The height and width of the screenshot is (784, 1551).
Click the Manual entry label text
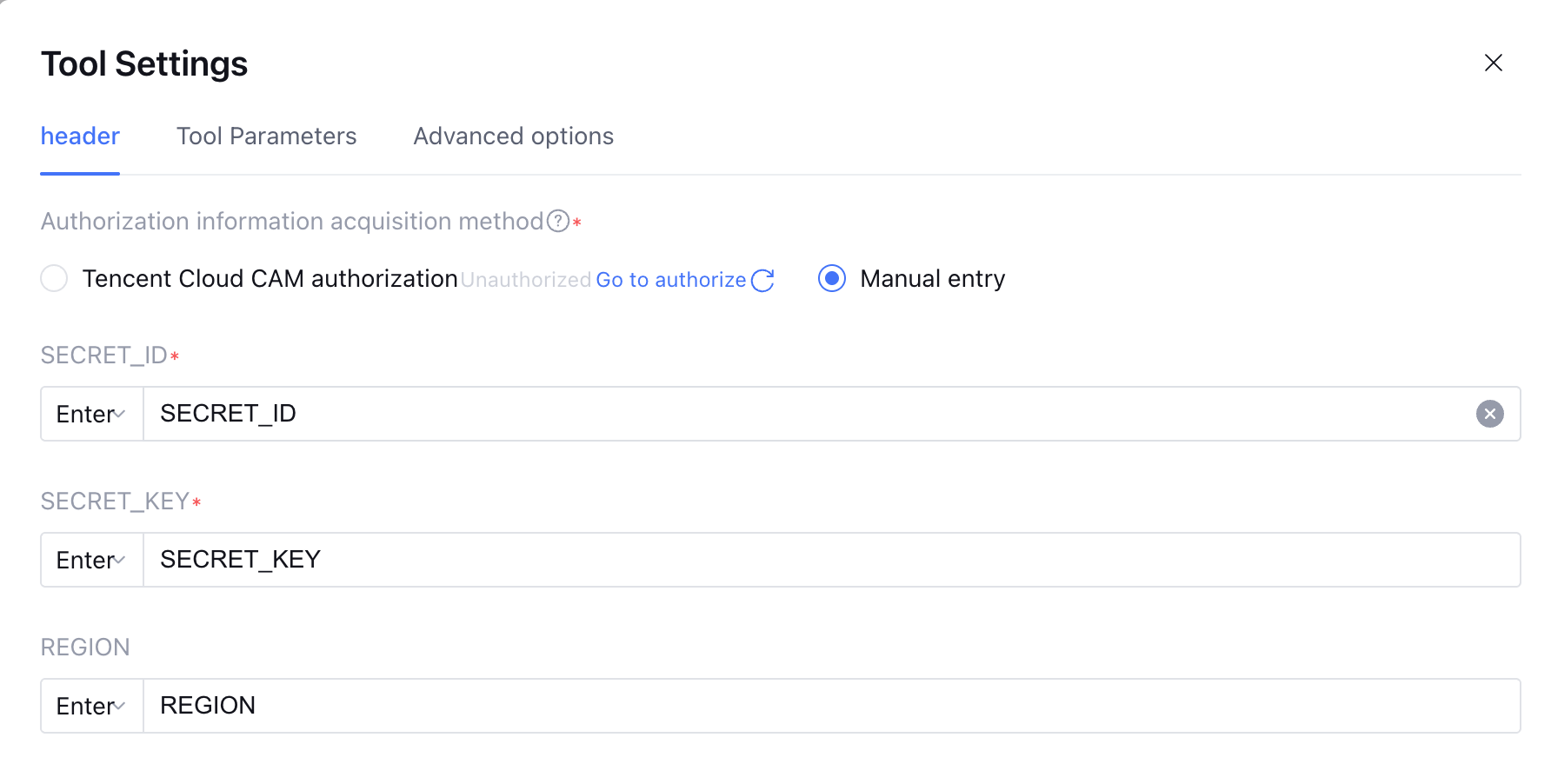coord(932,279)
